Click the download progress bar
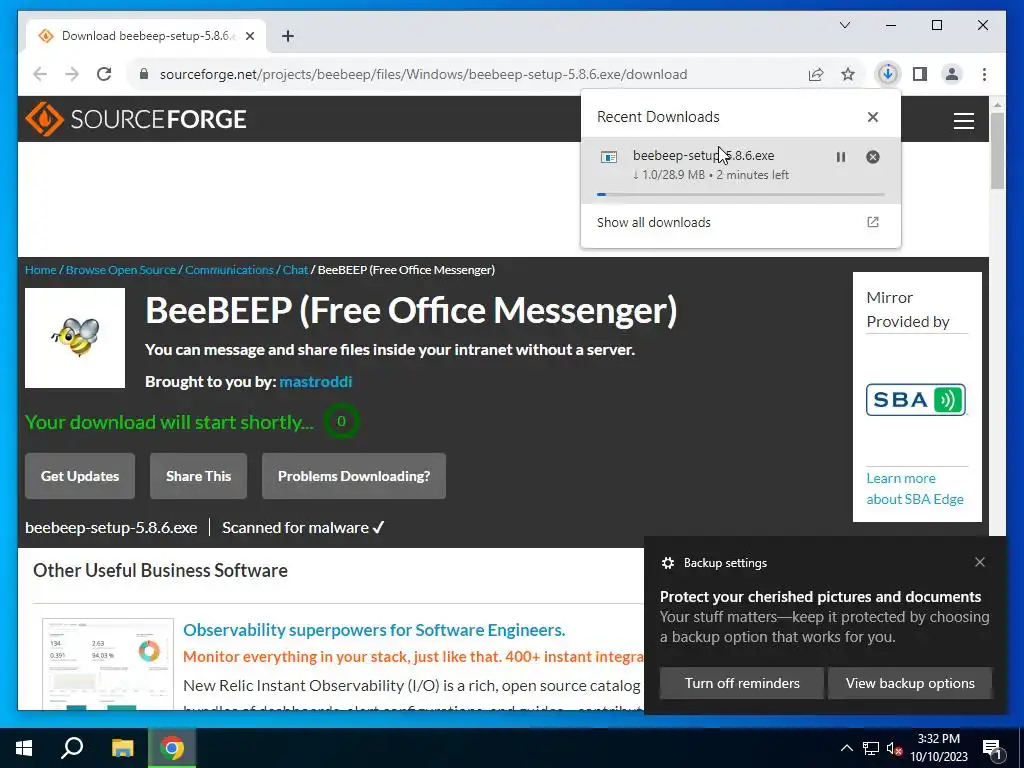 click(x=741, y=194)
